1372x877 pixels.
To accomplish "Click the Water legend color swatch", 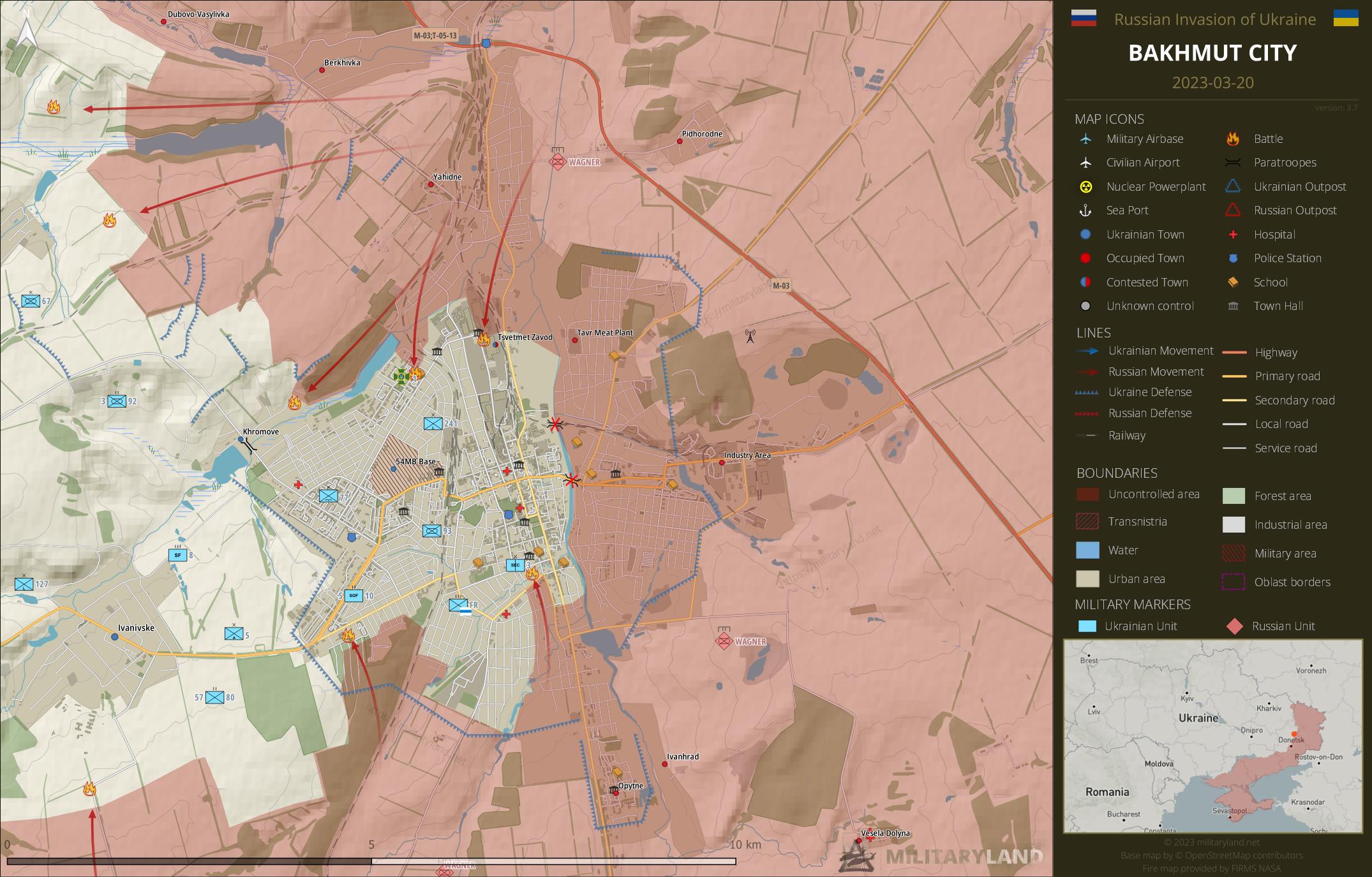I will (1087, 550).
